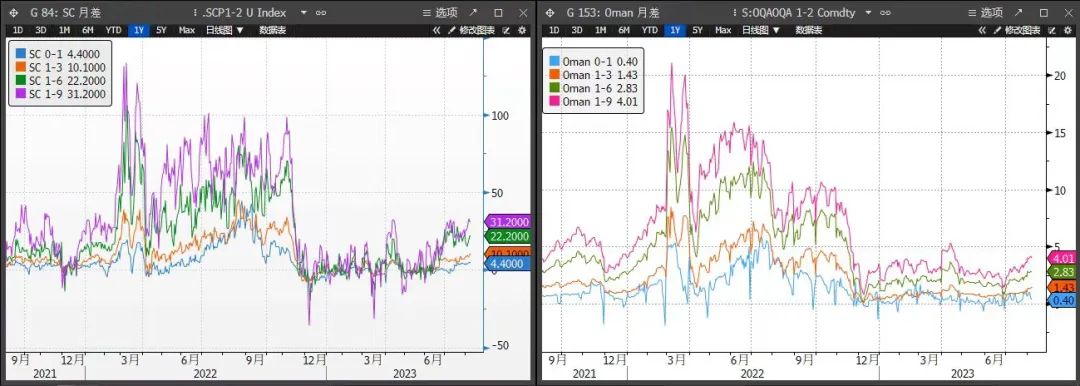
Task: Open 选项 options menu on SC panel
Action: (440, 12)
